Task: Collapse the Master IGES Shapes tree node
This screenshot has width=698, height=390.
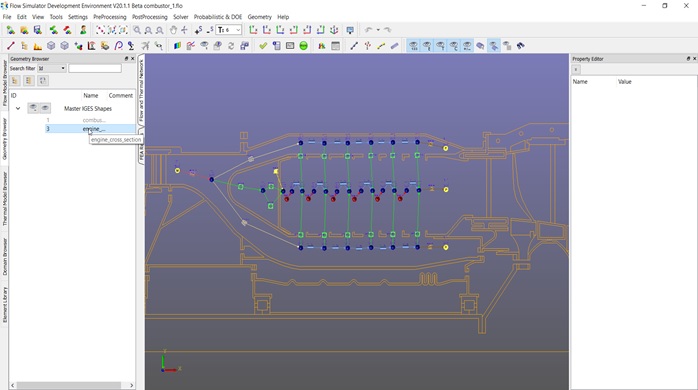Action: [x=18, y=108]
